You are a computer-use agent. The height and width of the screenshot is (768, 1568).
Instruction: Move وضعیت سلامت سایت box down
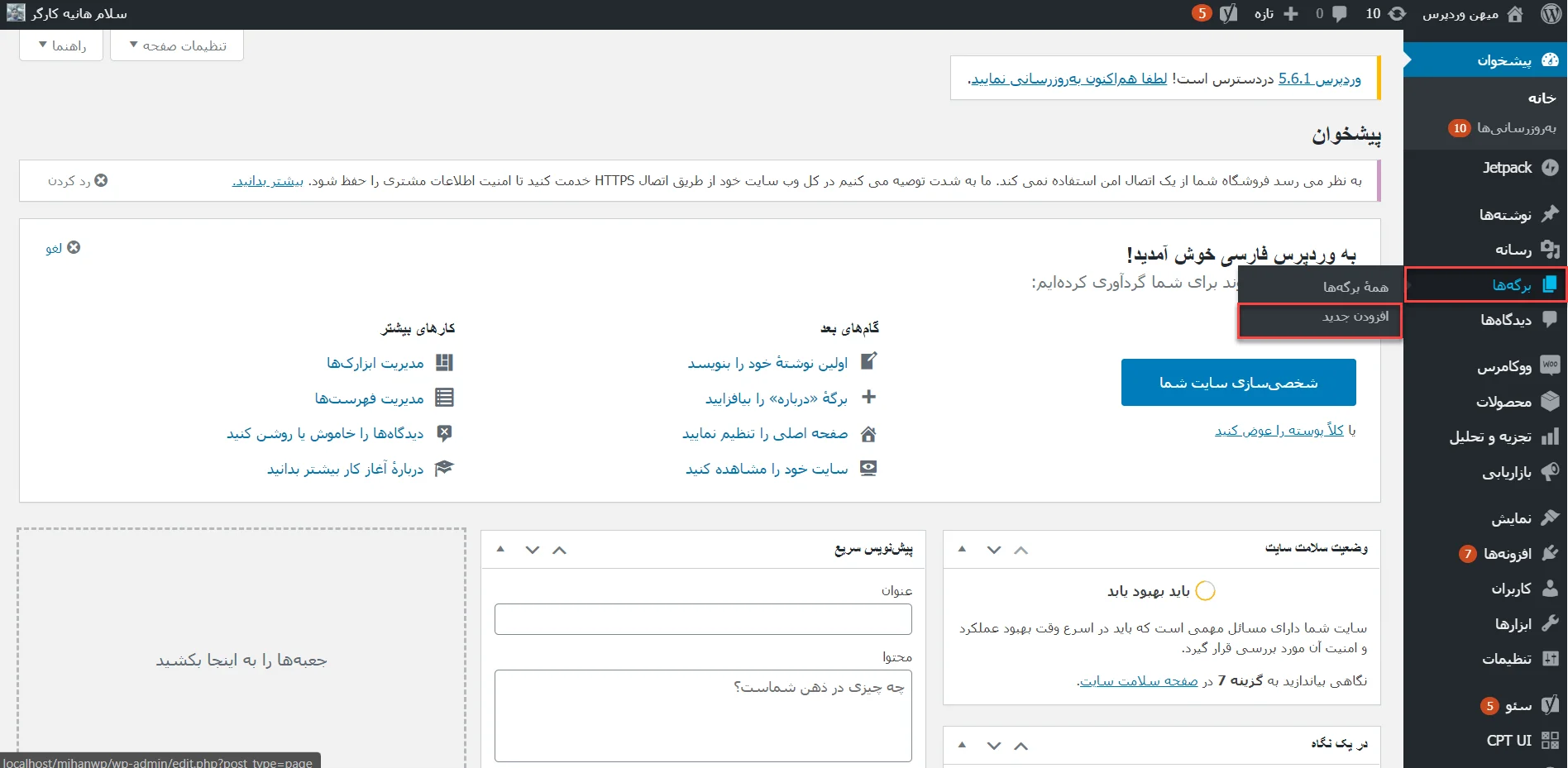click(994, 550)
